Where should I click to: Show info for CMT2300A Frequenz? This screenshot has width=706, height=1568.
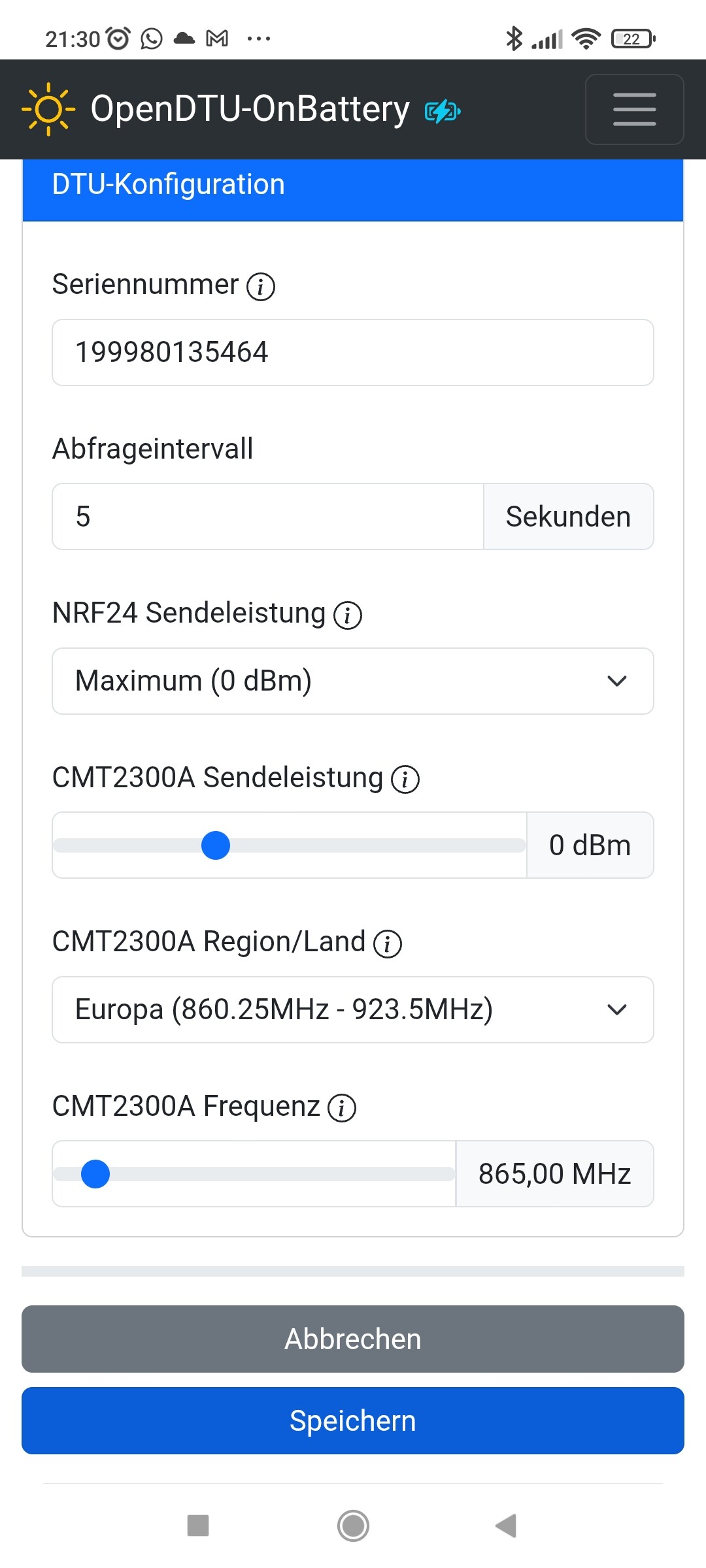click(342, 1108)
